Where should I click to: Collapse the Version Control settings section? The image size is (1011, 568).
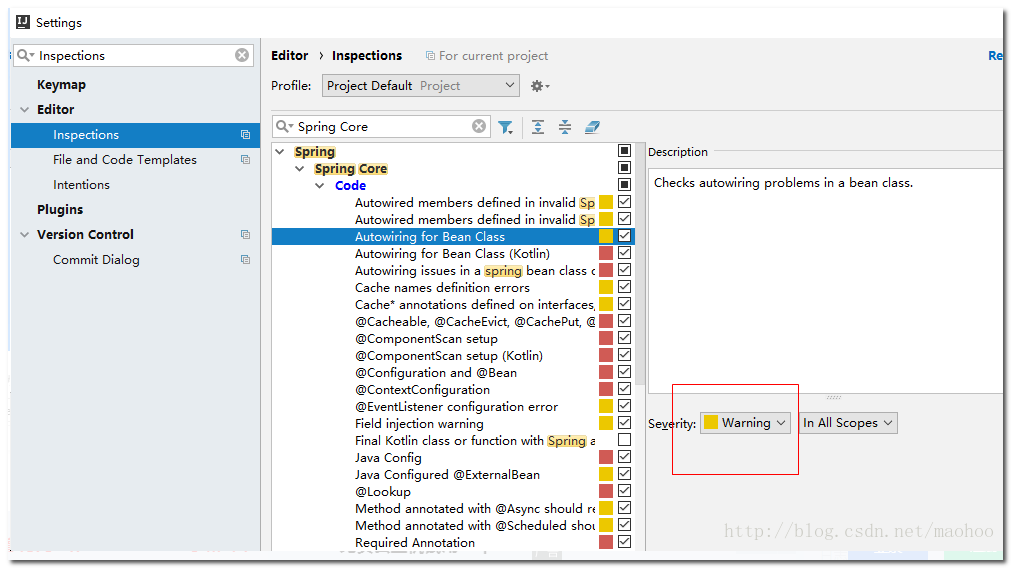tap(25, 235)
